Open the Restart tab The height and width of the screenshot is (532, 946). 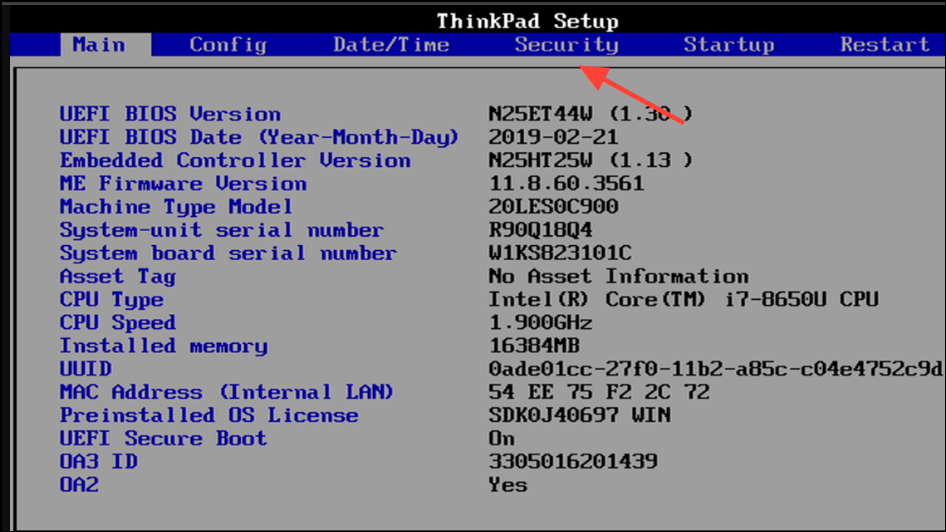tap(885, 45)
